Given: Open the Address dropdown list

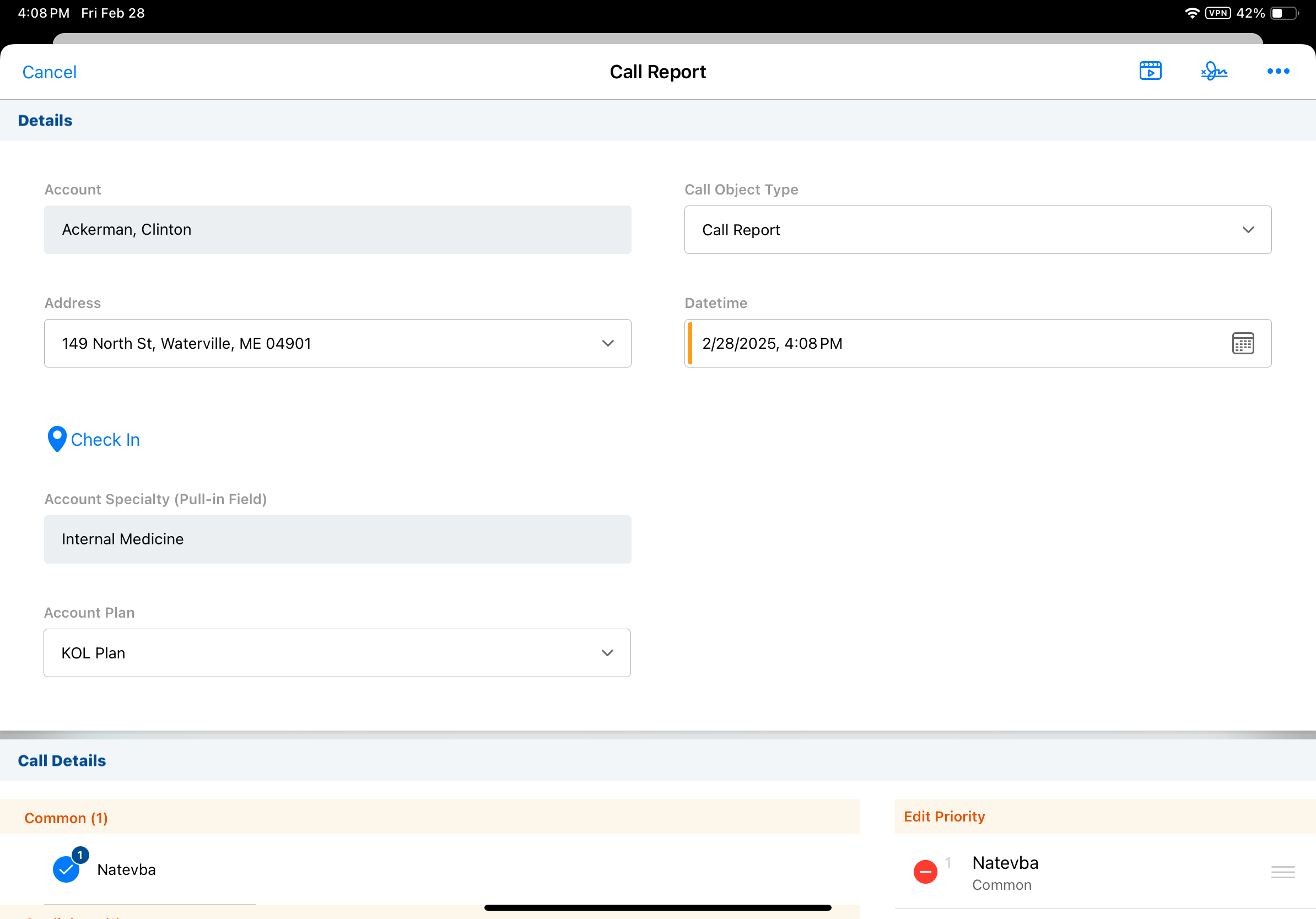Looking at the screenshot, I should 607,343.
